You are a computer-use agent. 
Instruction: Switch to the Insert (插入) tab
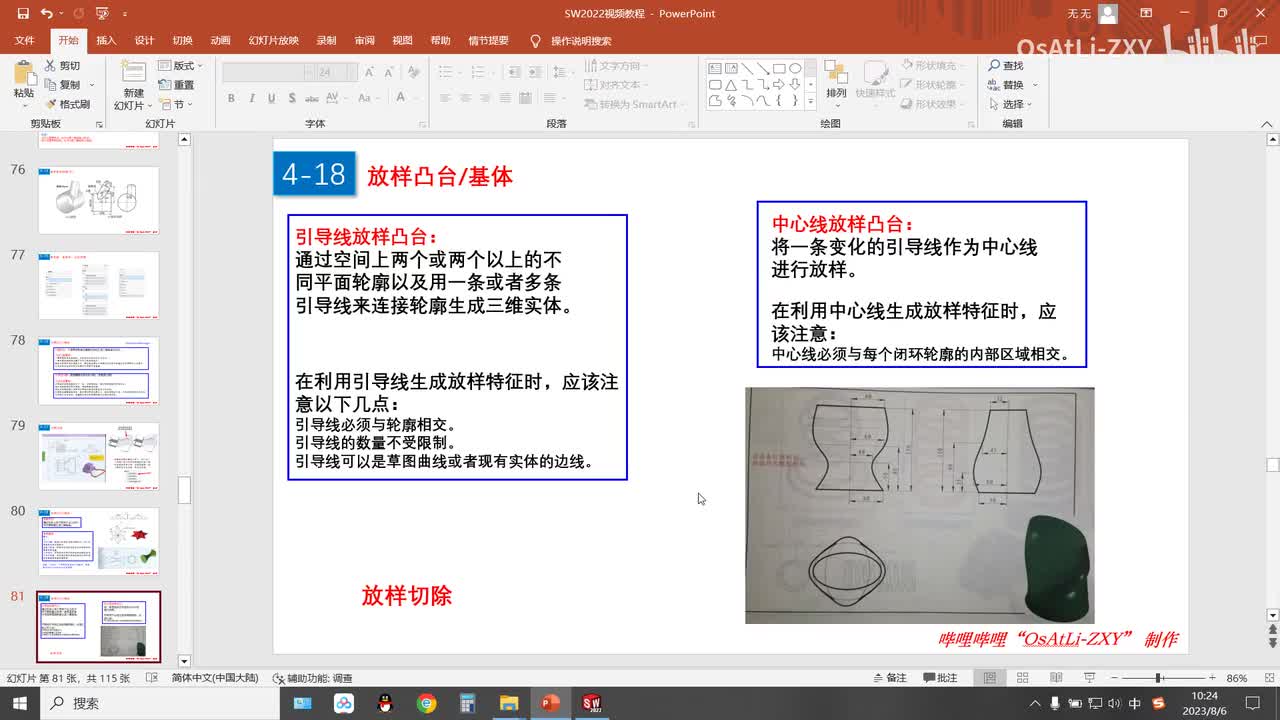click(x=106, y=41)
